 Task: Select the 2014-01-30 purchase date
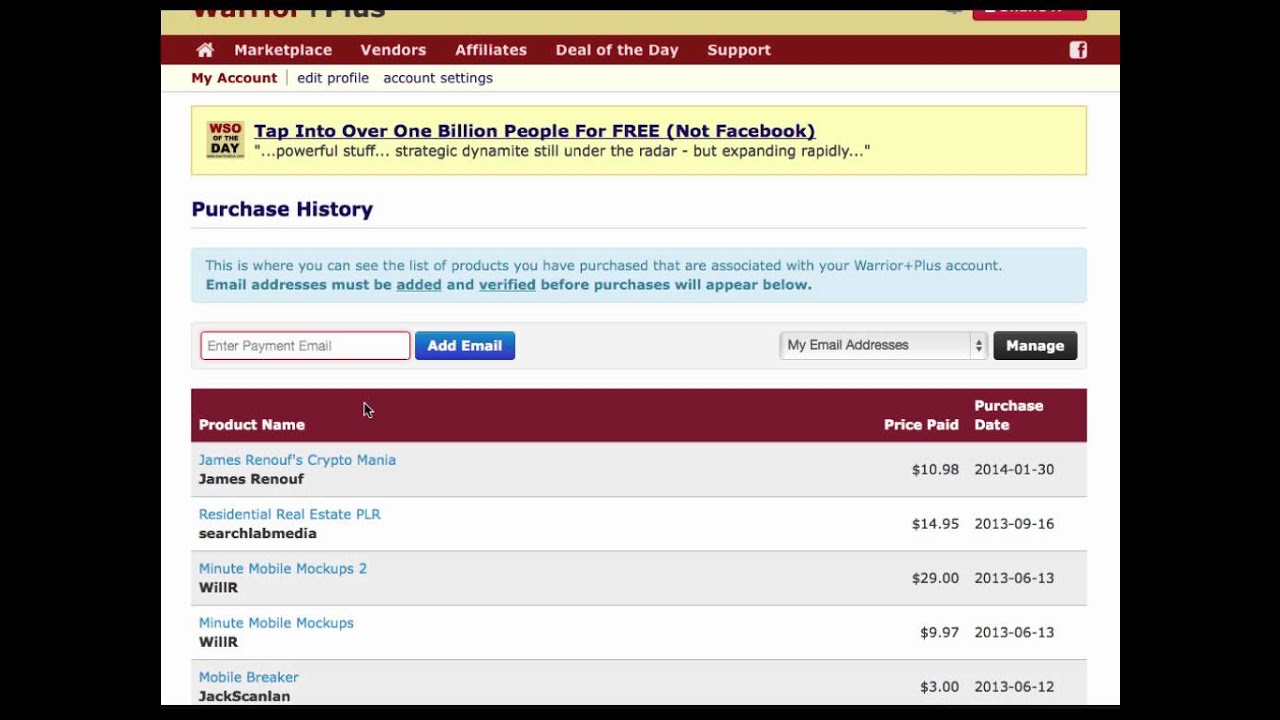(1014, 469)
